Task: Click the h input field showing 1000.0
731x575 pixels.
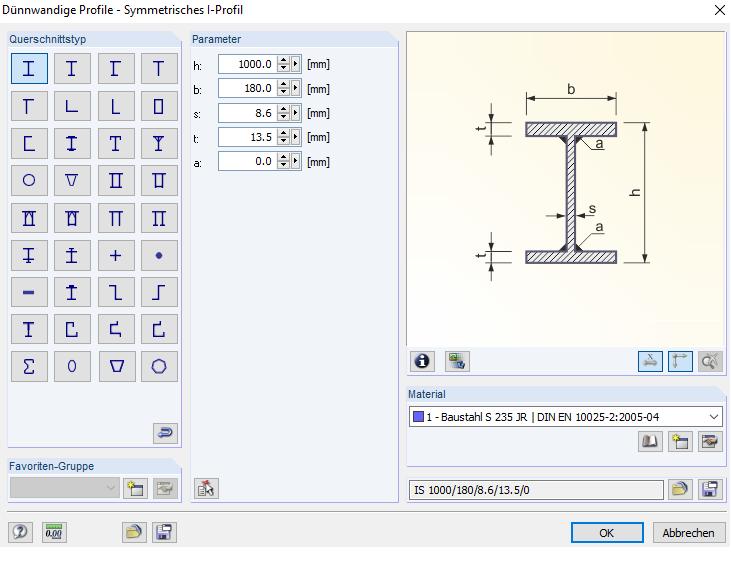Action: [x=248, y=64]
